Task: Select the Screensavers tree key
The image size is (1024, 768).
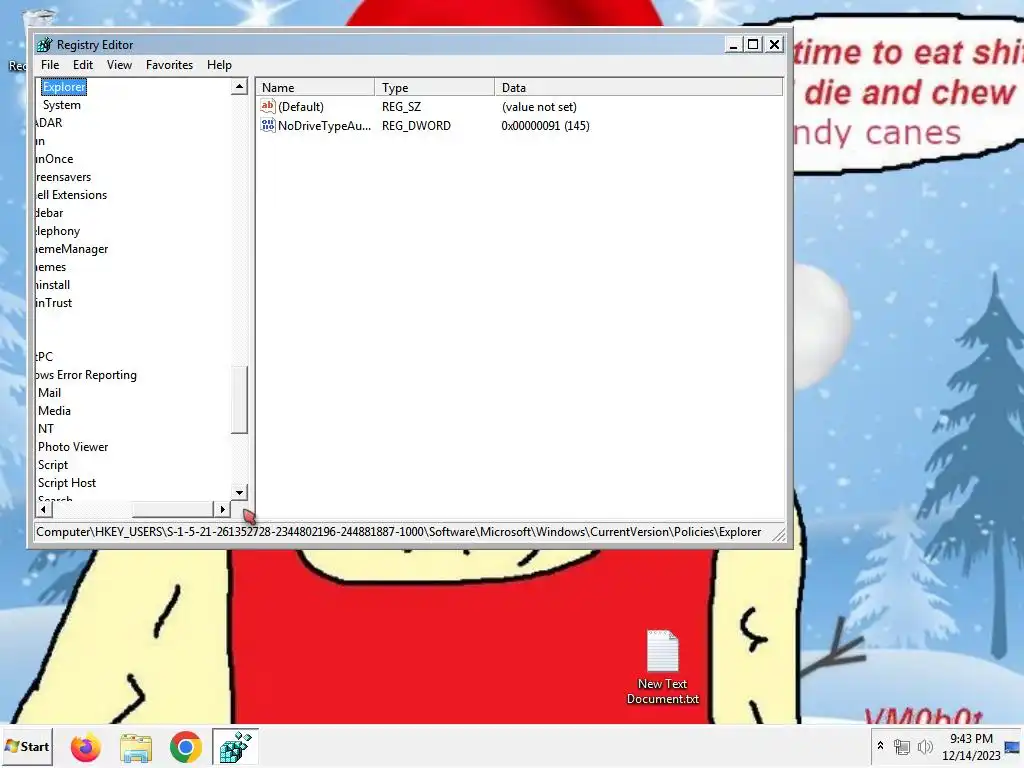Action: pyautogui.click(x=63, y=177)
